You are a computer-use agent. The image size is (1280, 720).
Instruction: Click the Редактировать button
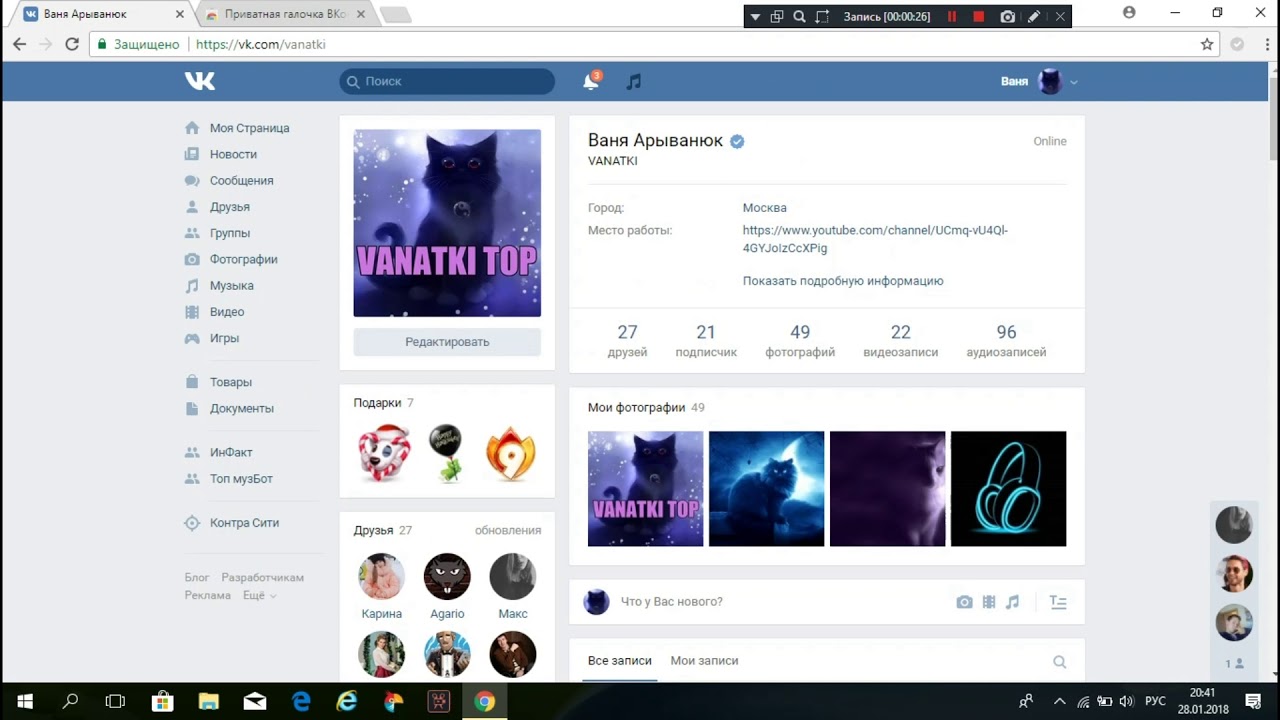[x=447, y=342]
